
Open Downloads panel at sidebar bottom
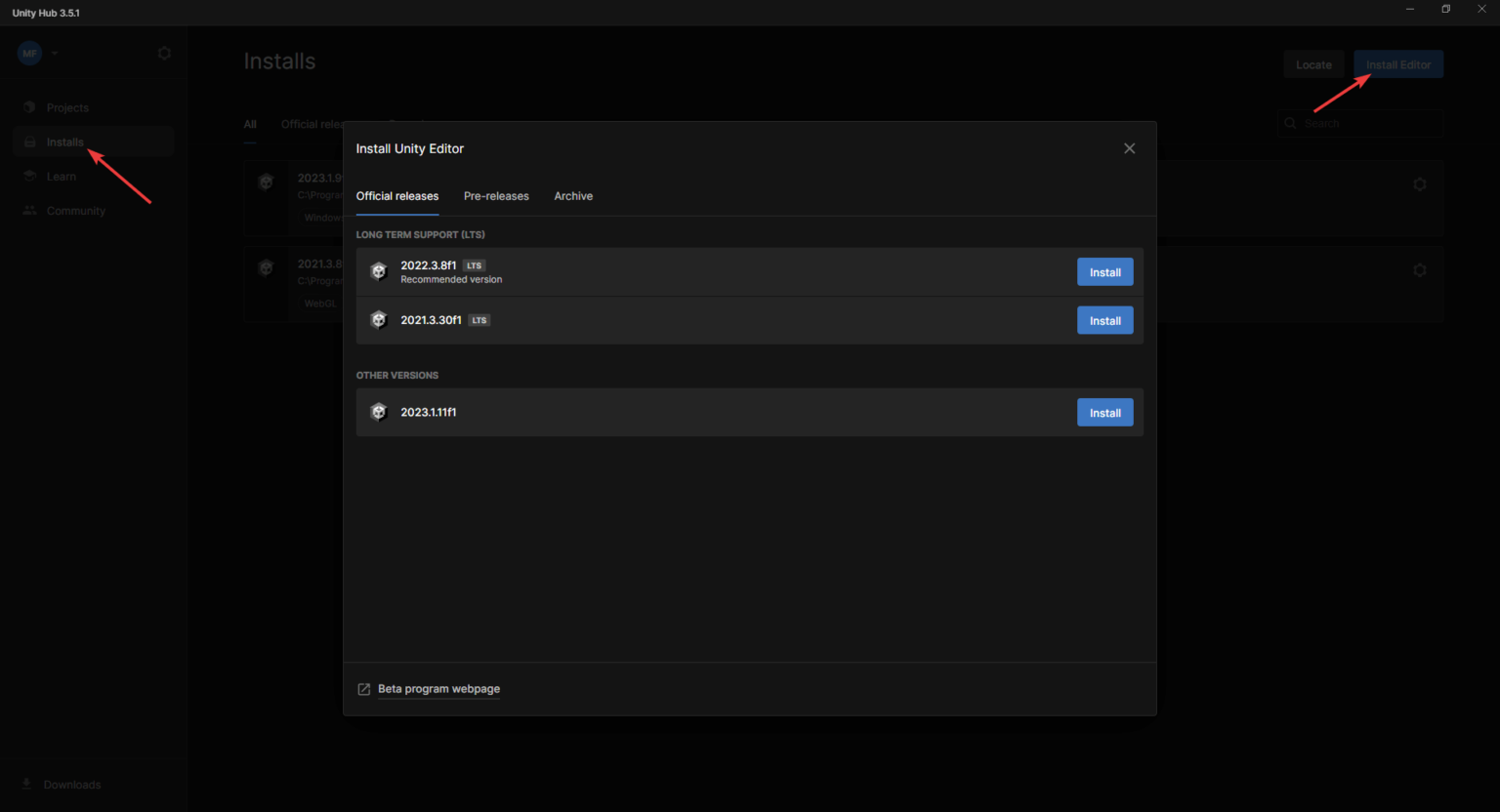[x=71, y=785]
